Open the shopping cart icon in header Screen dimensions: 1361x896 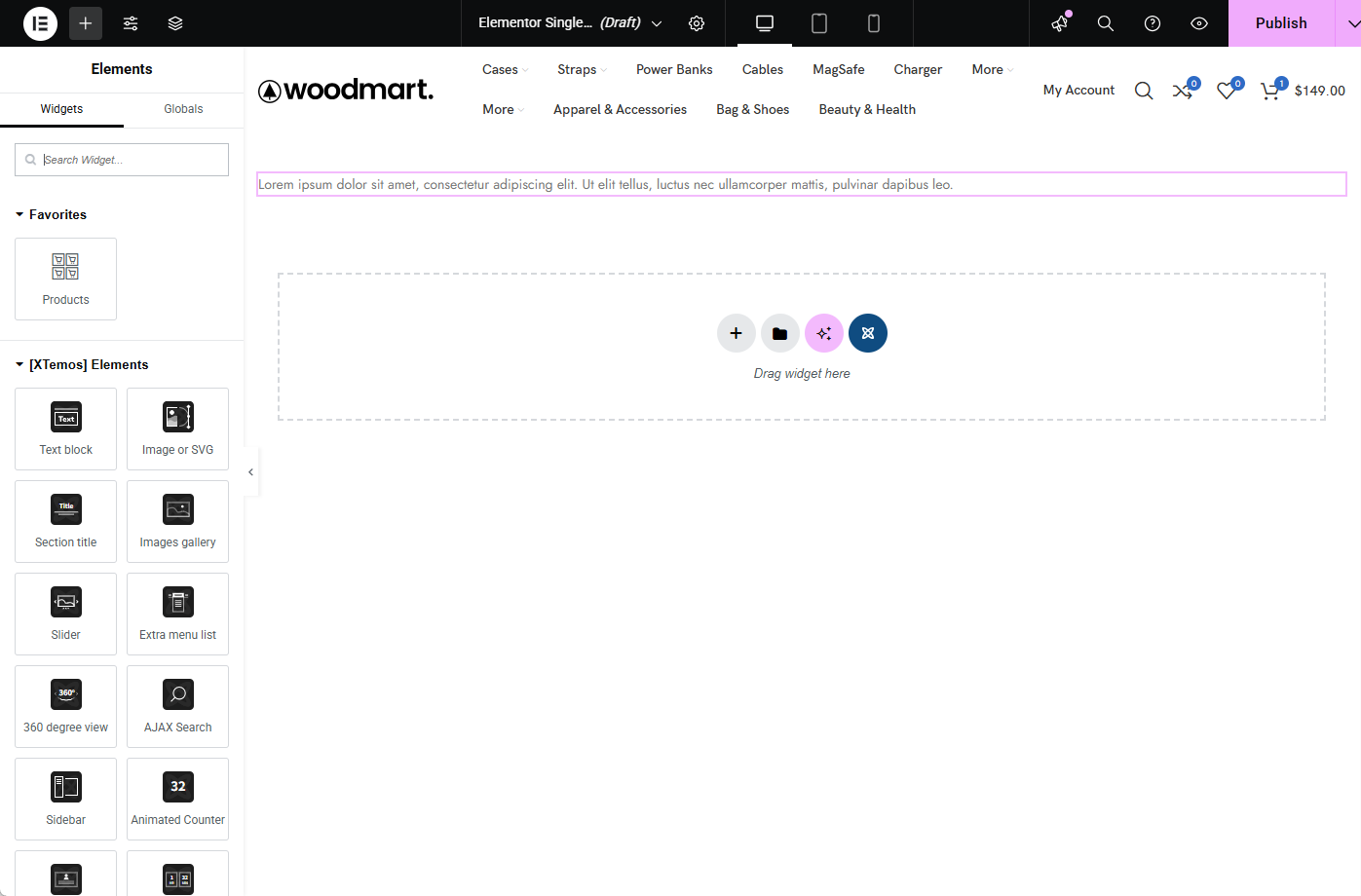1269,90
